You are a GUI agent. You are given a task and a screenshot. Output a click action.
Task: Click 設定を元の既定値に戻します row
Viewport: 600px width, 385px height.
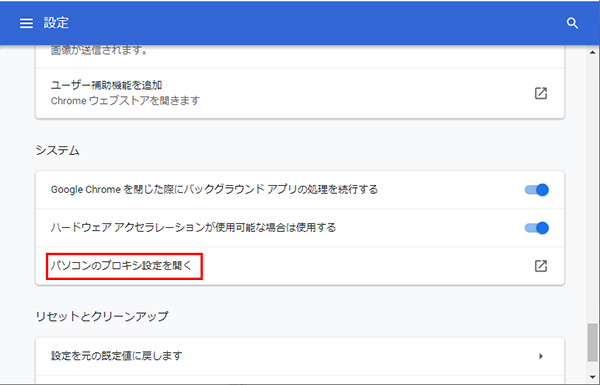coord(300,356)
